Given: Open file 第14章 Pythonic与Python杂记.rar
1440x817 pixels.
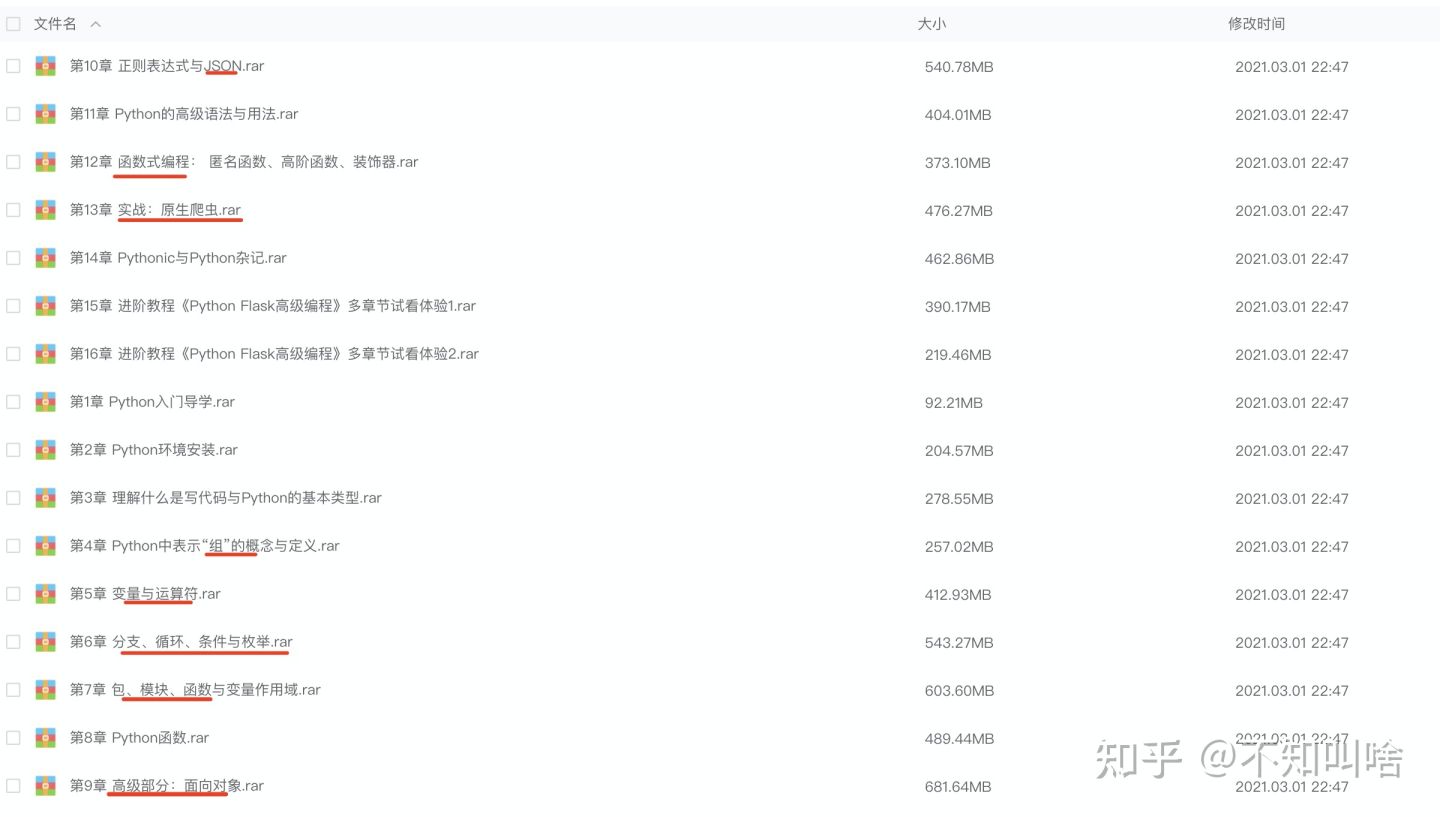Looking at the screenshot, I should [x=178, y=258].
